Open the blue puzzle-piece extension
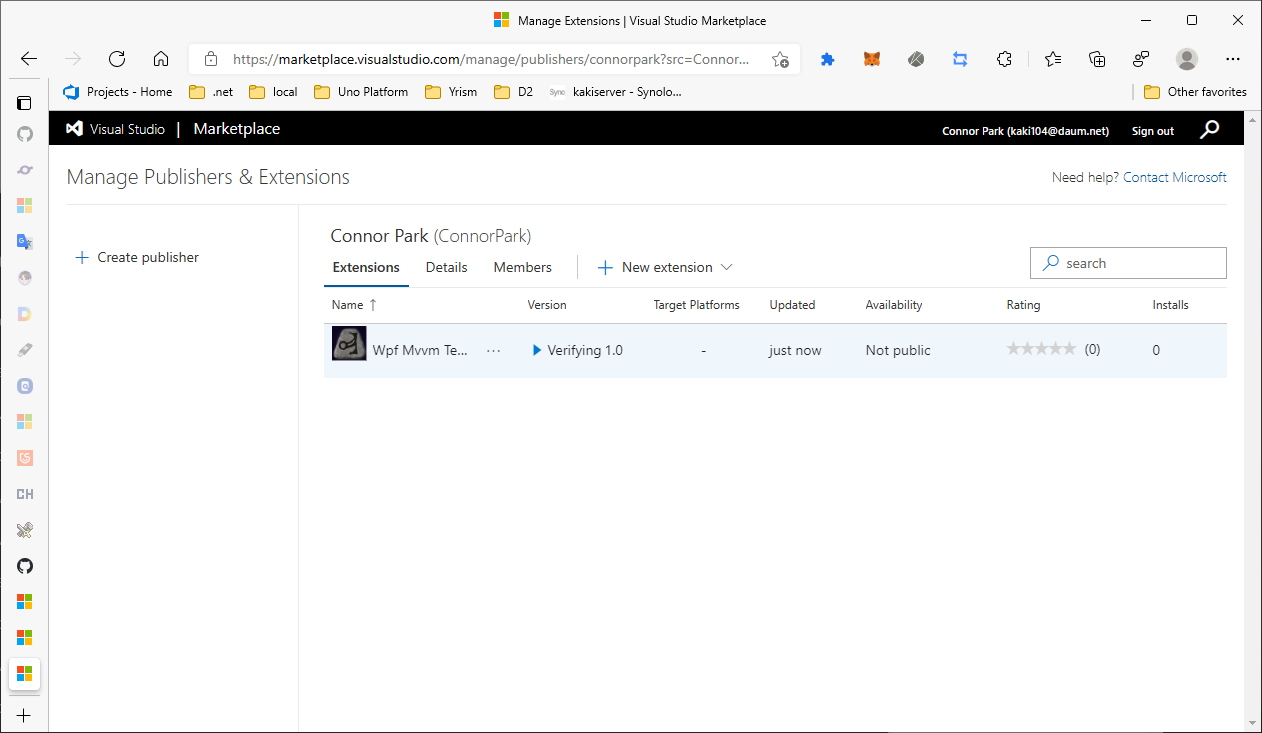 827,59
